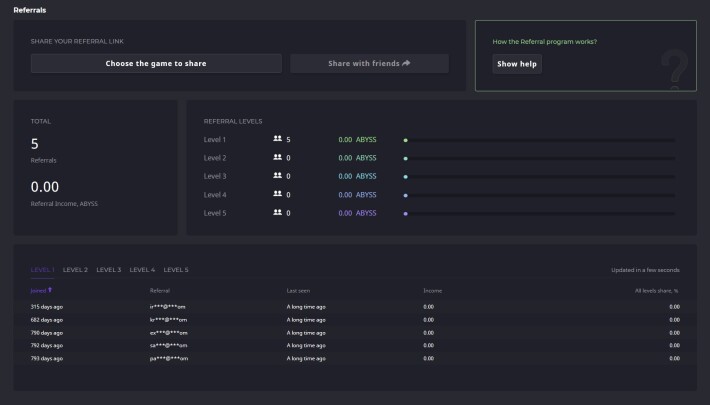Click the share arrow icon on Share with friends
The width and height of the screenshot is (710, 405).
(x=406, y=63)
